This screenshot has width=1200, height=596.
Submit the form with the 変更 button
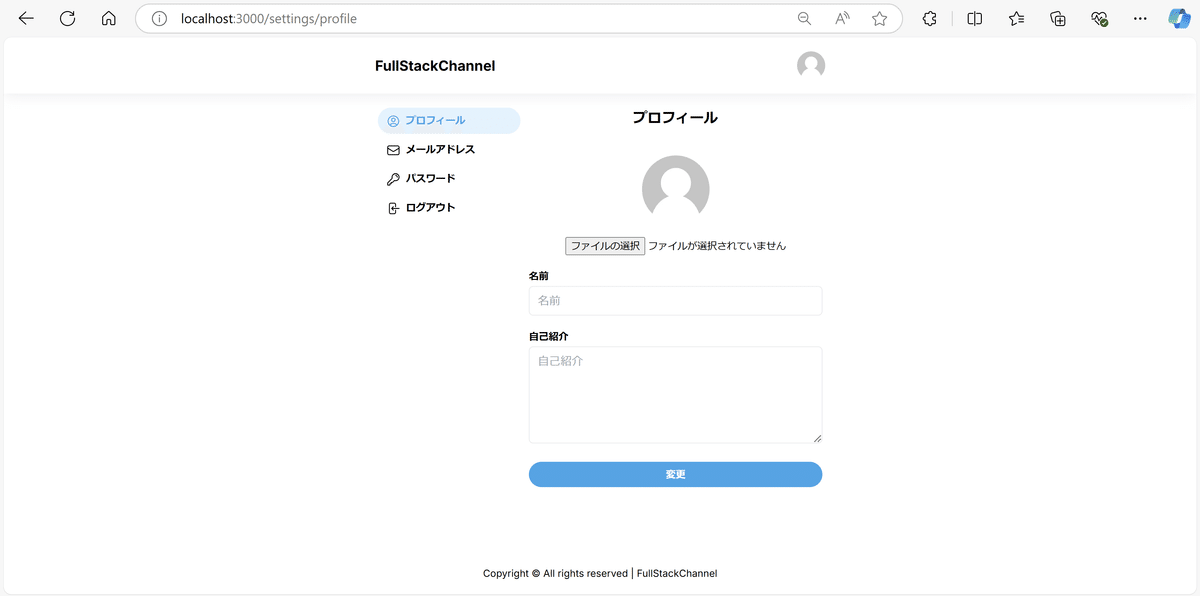(675, 474)
